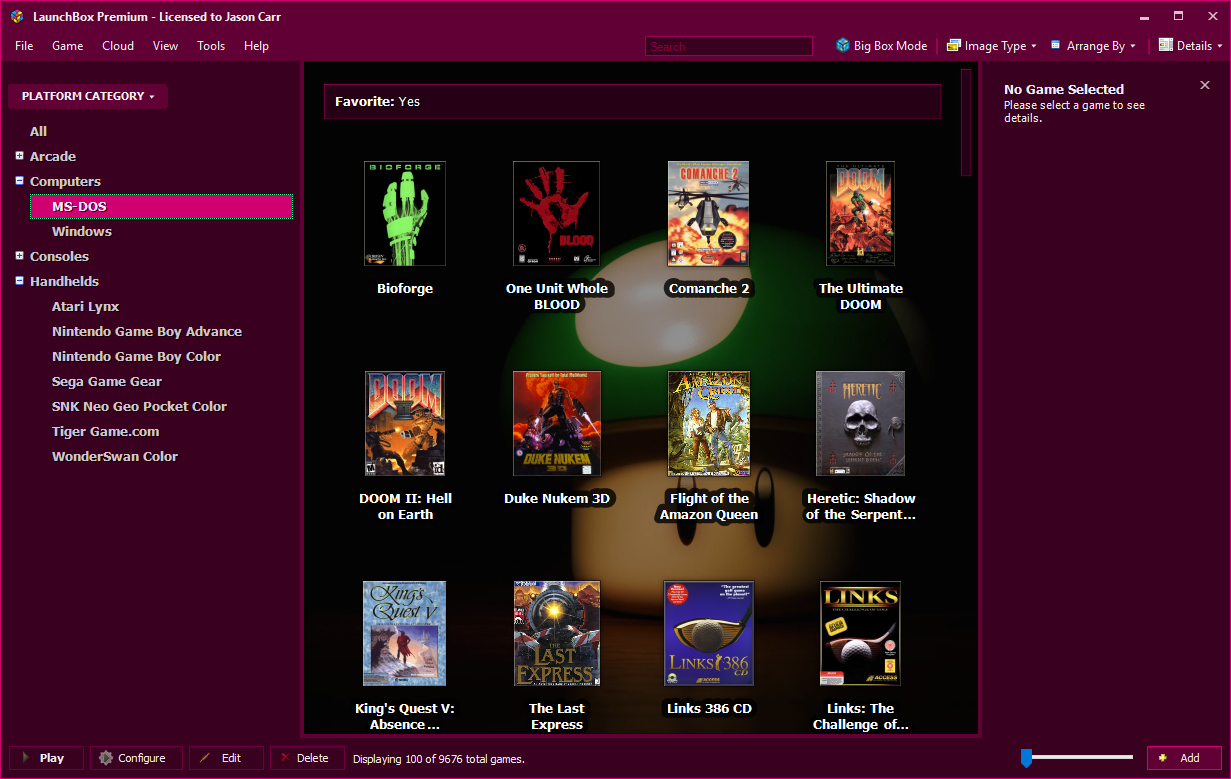Click the Add button label
Image resolution: width=1231 pixels, height=779 pixels.
pos(1190,758)
